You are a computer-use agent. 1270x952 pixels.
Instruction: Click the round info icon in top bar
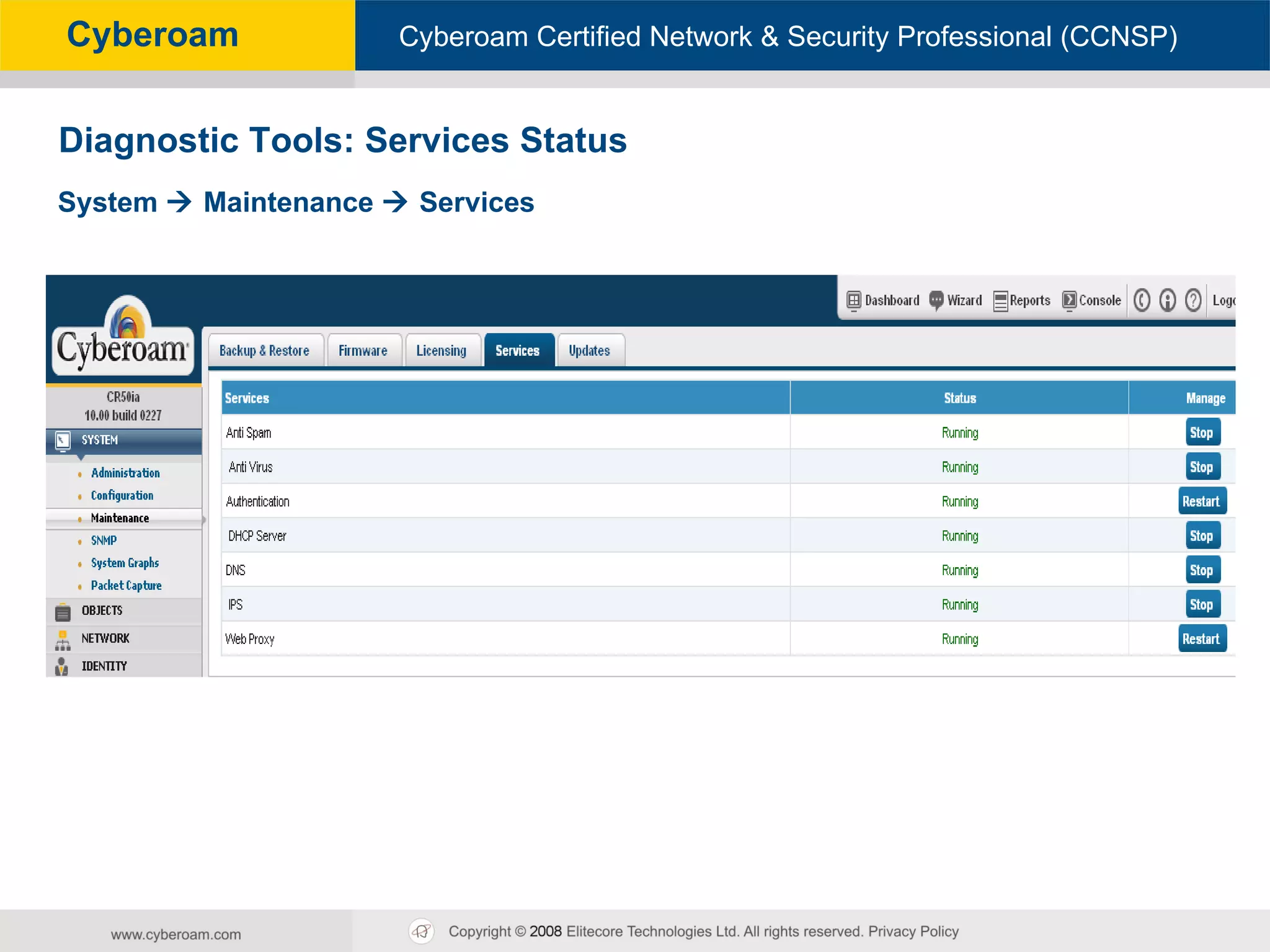(1168, 301)
